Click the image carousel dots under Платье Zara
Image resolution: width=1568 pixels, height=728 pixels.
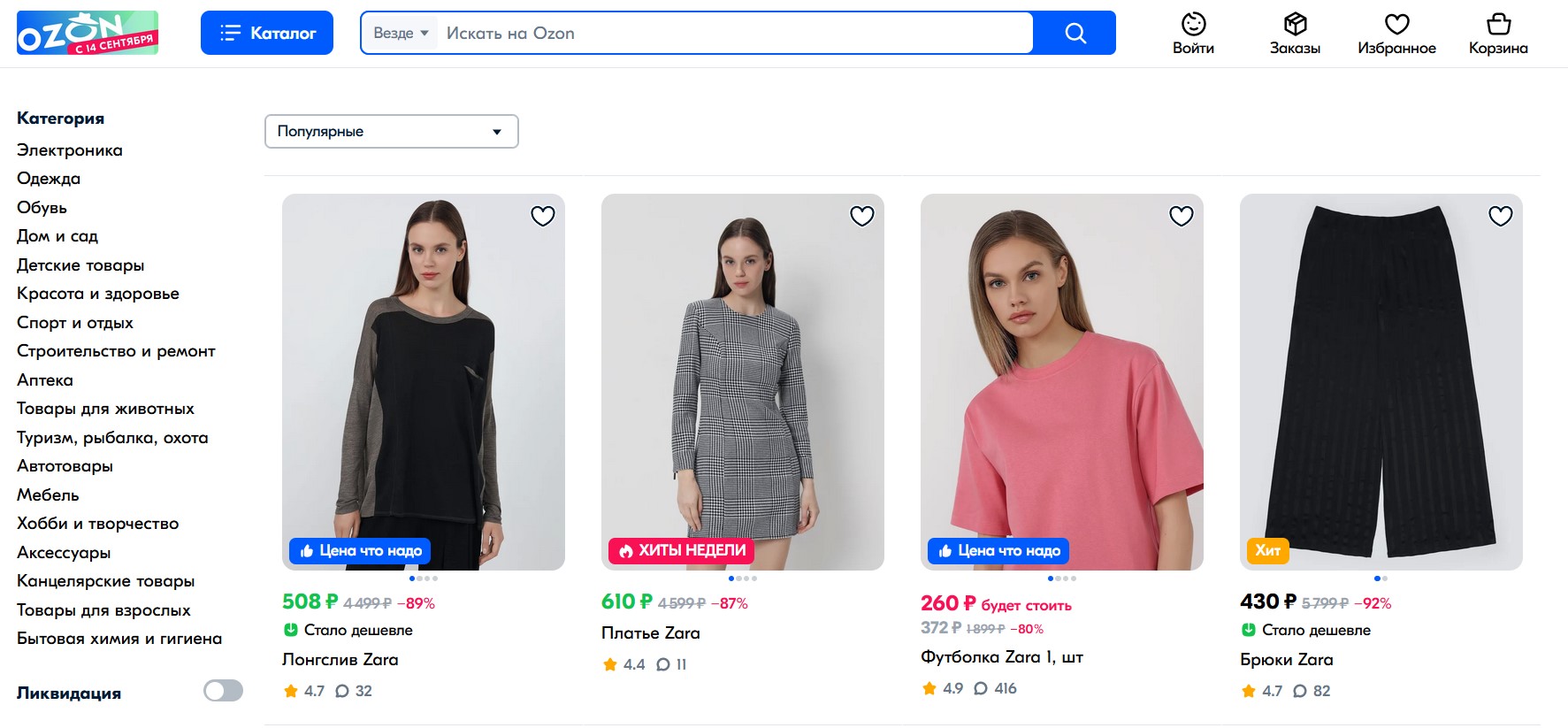[x=742, y=579]
